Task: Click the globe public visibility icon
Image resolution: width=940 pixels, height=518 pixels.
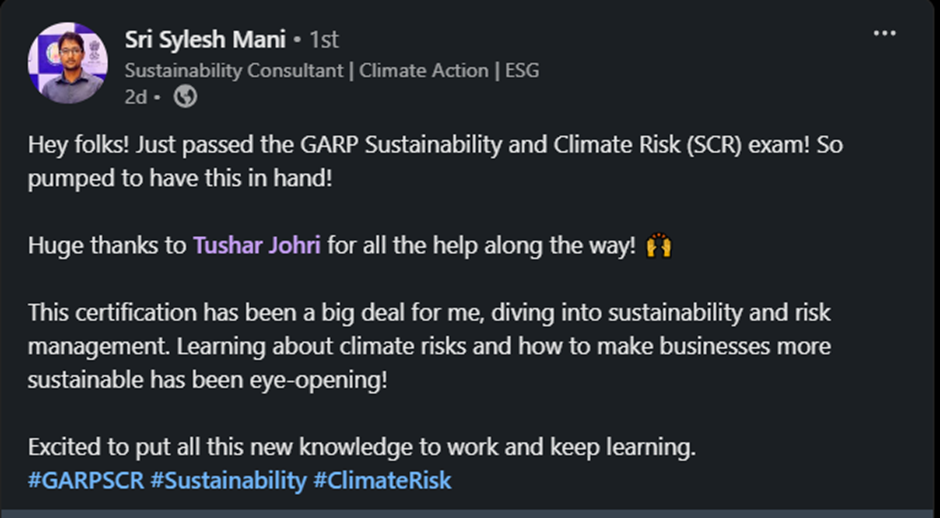Action: pos(185,97)
